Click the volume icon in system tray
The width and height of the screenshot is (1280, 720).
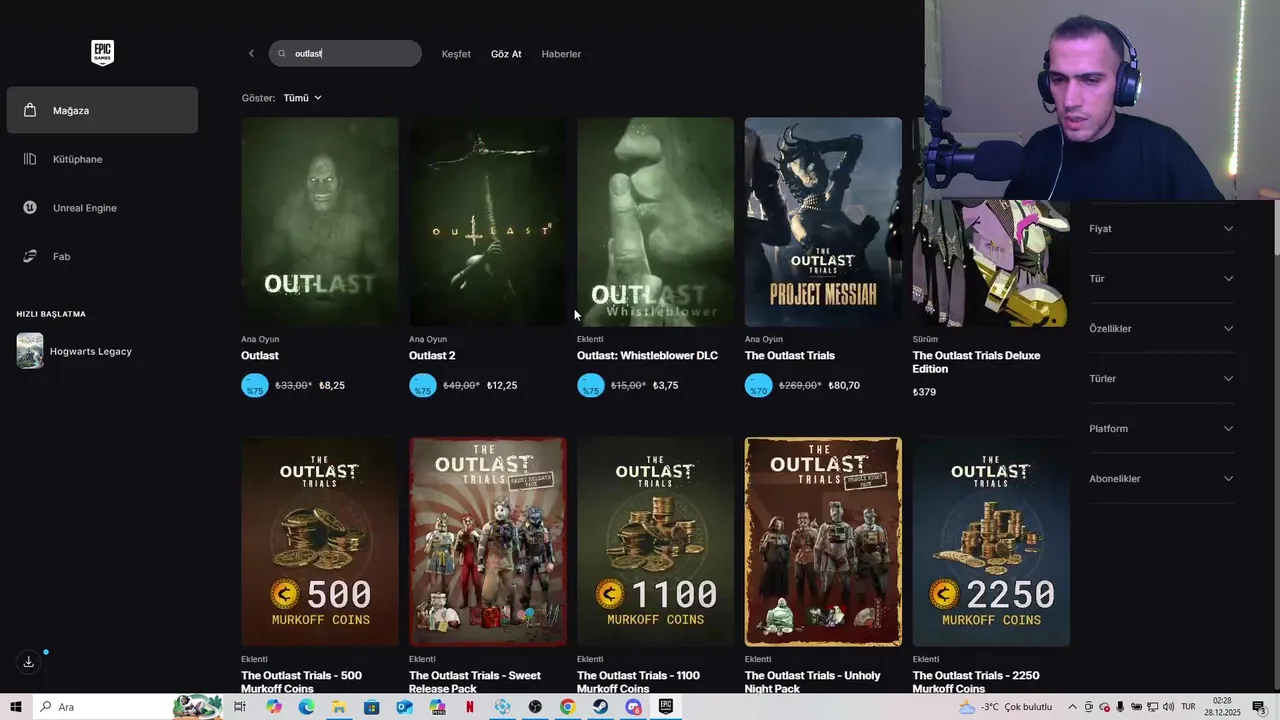1168,707
